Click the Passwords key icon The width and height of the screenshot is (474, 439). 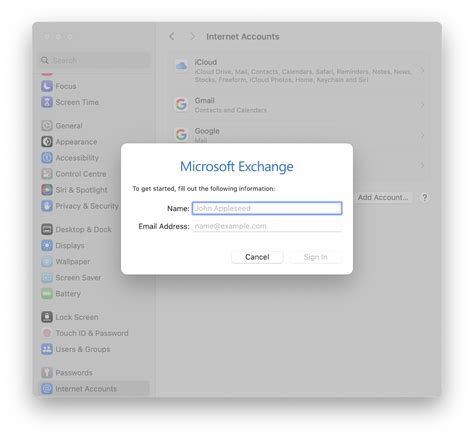[47, 373]
